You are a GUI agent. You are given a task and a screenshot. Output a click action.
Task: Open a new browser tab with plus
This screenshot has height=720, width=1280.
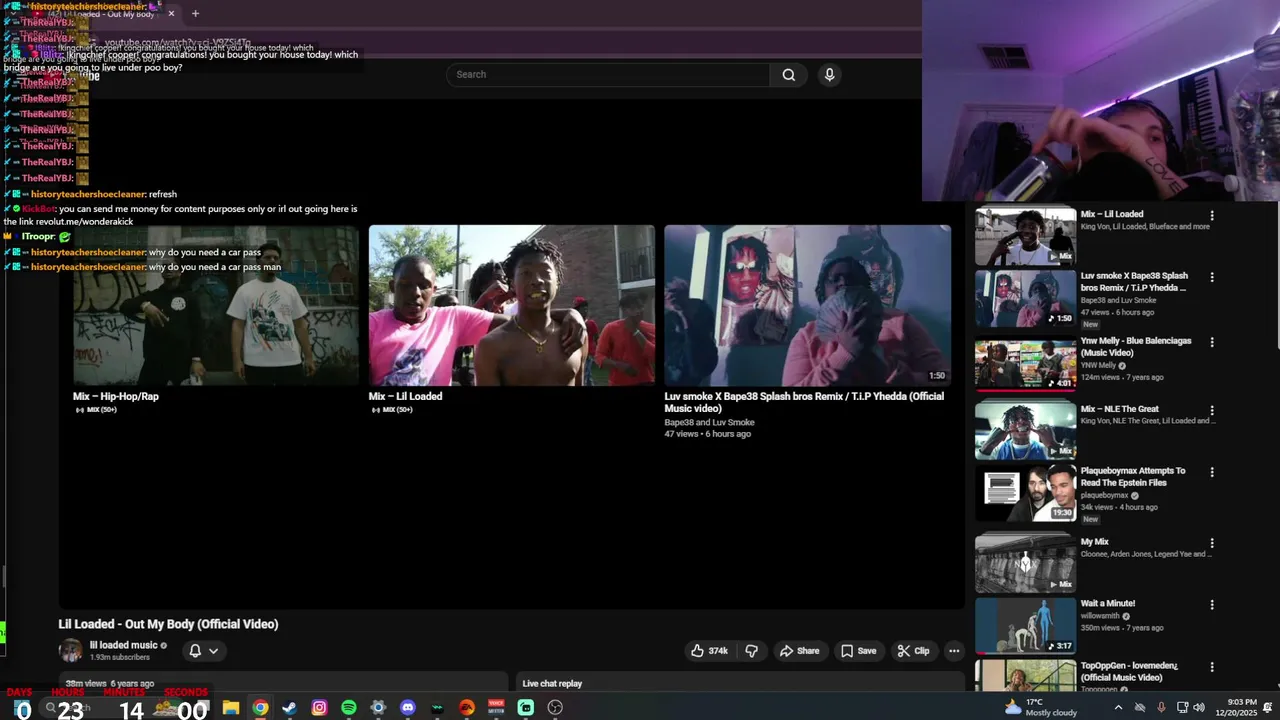pos(195,14)
